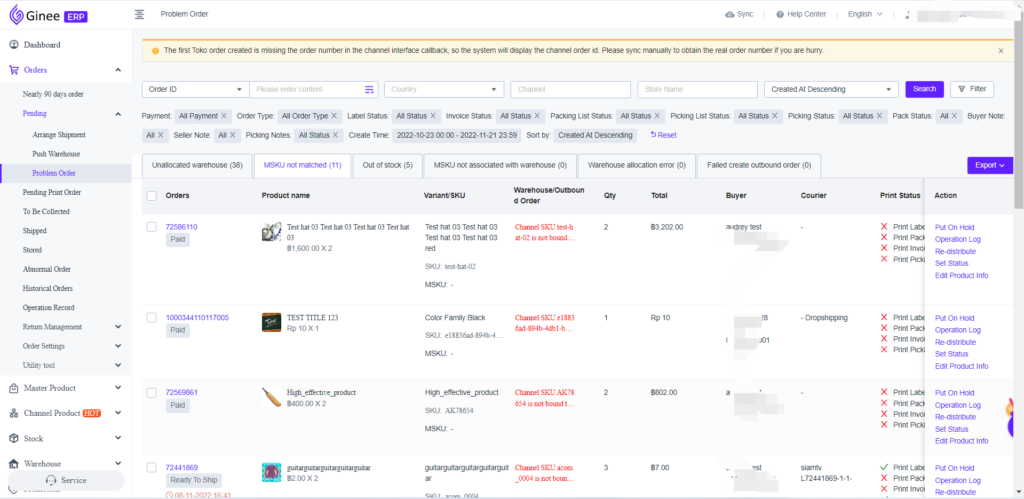The height and width of the screenshot is (499, 1024).
Task: Open the Order ID search type dropdown
Action: pyautogui.click(x=196, y=89)
